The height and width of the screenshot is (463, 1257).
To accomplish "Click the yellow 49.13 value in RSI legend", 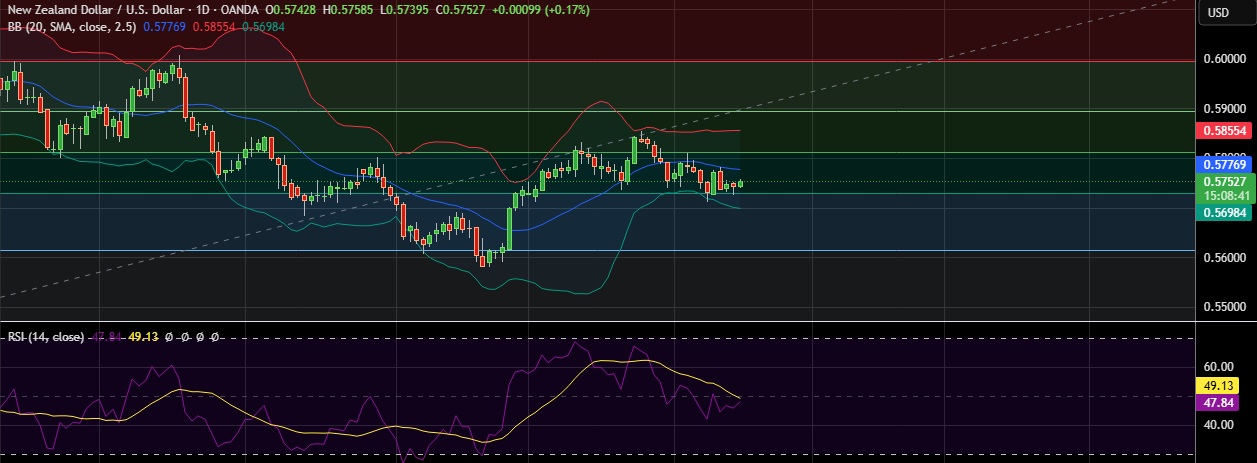I will tap(144, 337).
